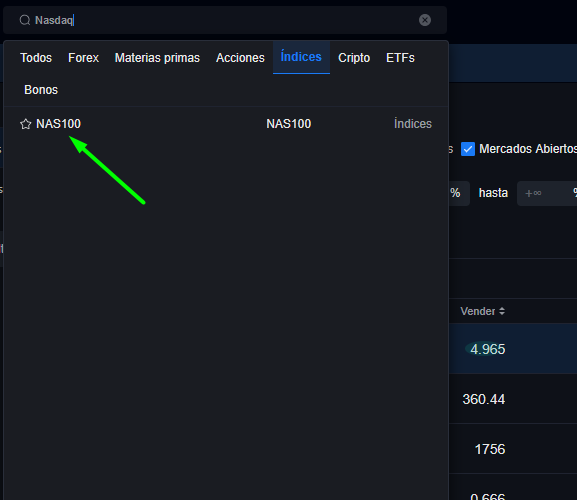Uncheck the Mercados Abiertos checkbox
The image size is (577, 500).
[x=468, y=149]
